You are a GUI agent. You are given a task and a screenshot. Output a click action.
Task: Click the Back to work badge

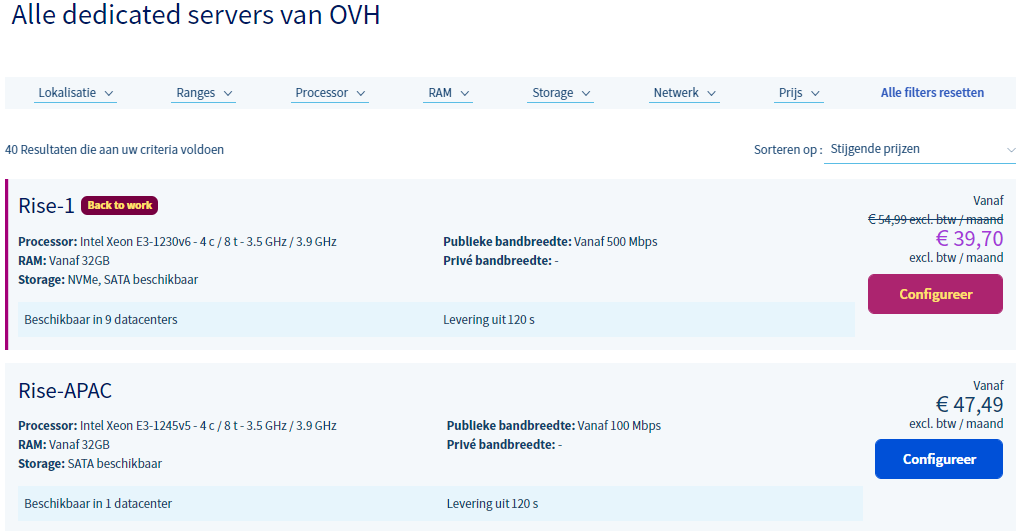(x=119, y=206)
